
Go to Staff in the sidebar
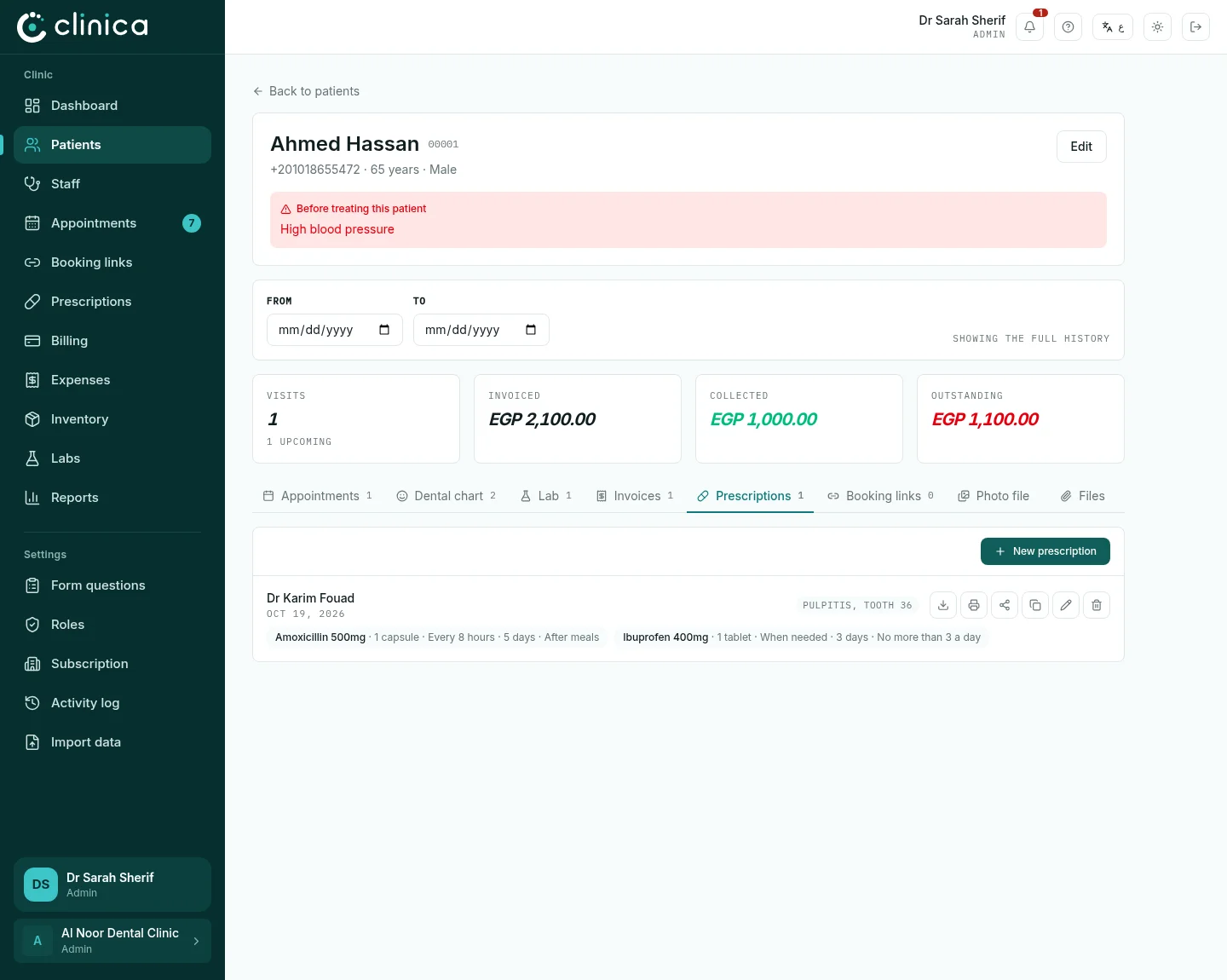[112, 184]
